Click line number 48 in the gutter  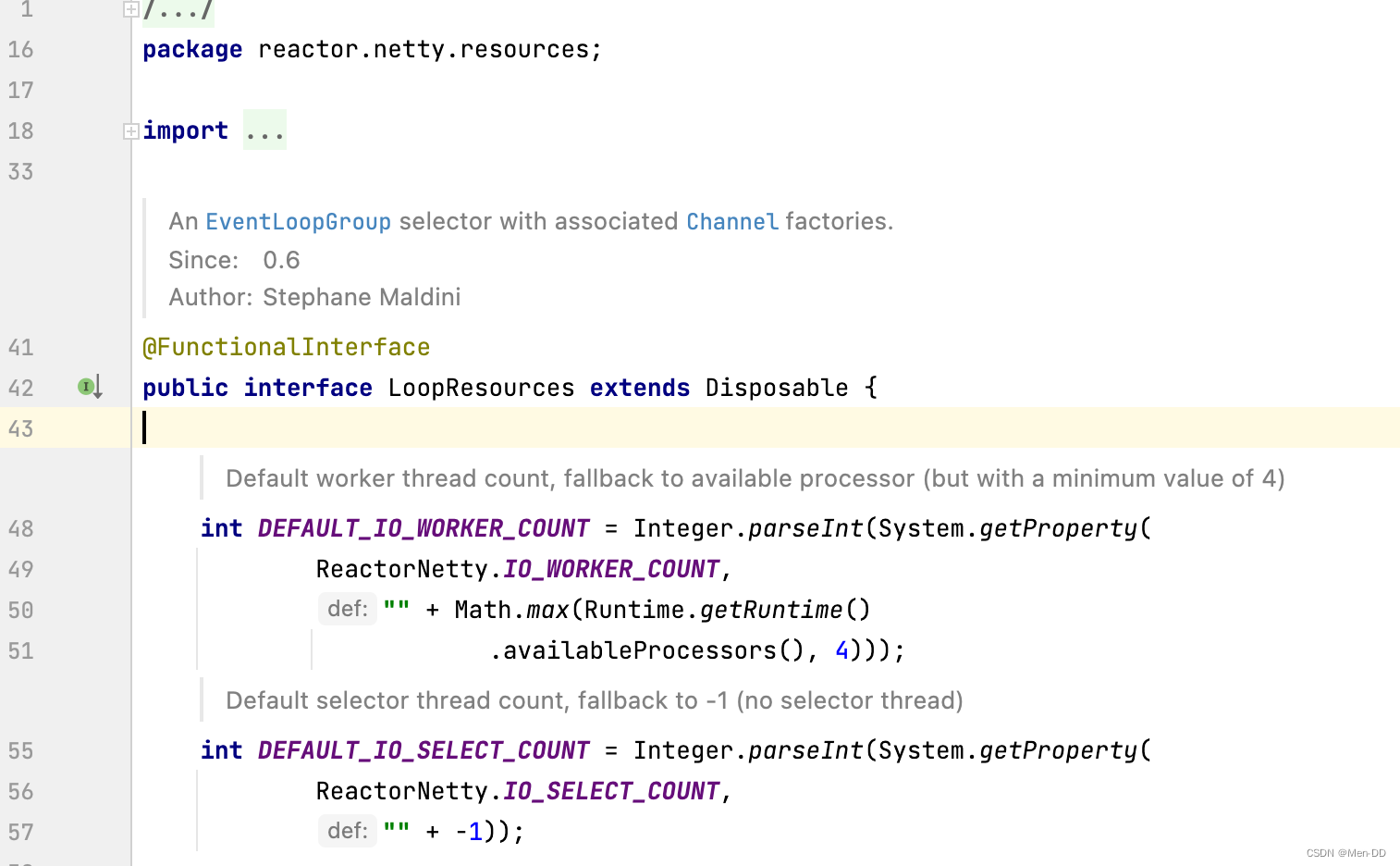tap(20, 528)
